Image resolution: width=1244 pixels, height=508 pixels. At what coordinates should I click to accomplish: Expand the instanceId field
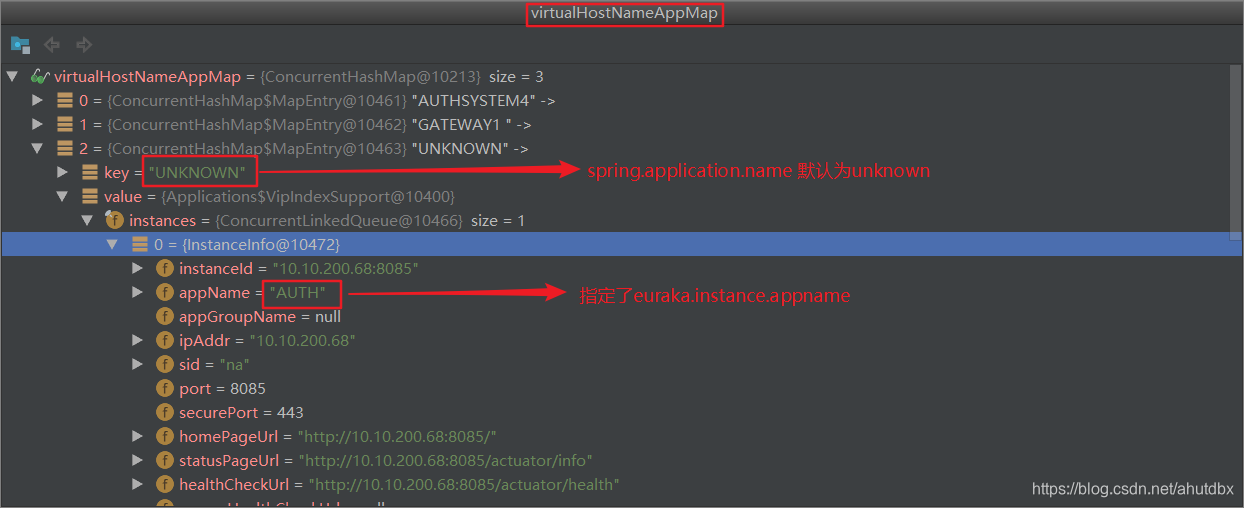tap(138, 268)
